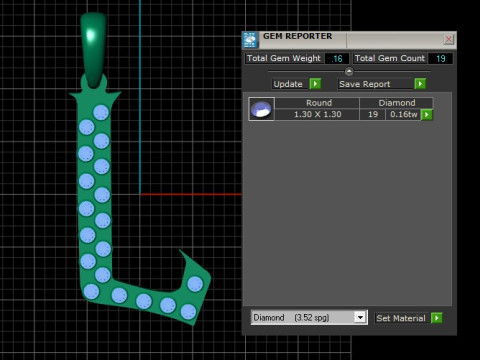Click the Total Gem Weight value .16

click(337, 59)
